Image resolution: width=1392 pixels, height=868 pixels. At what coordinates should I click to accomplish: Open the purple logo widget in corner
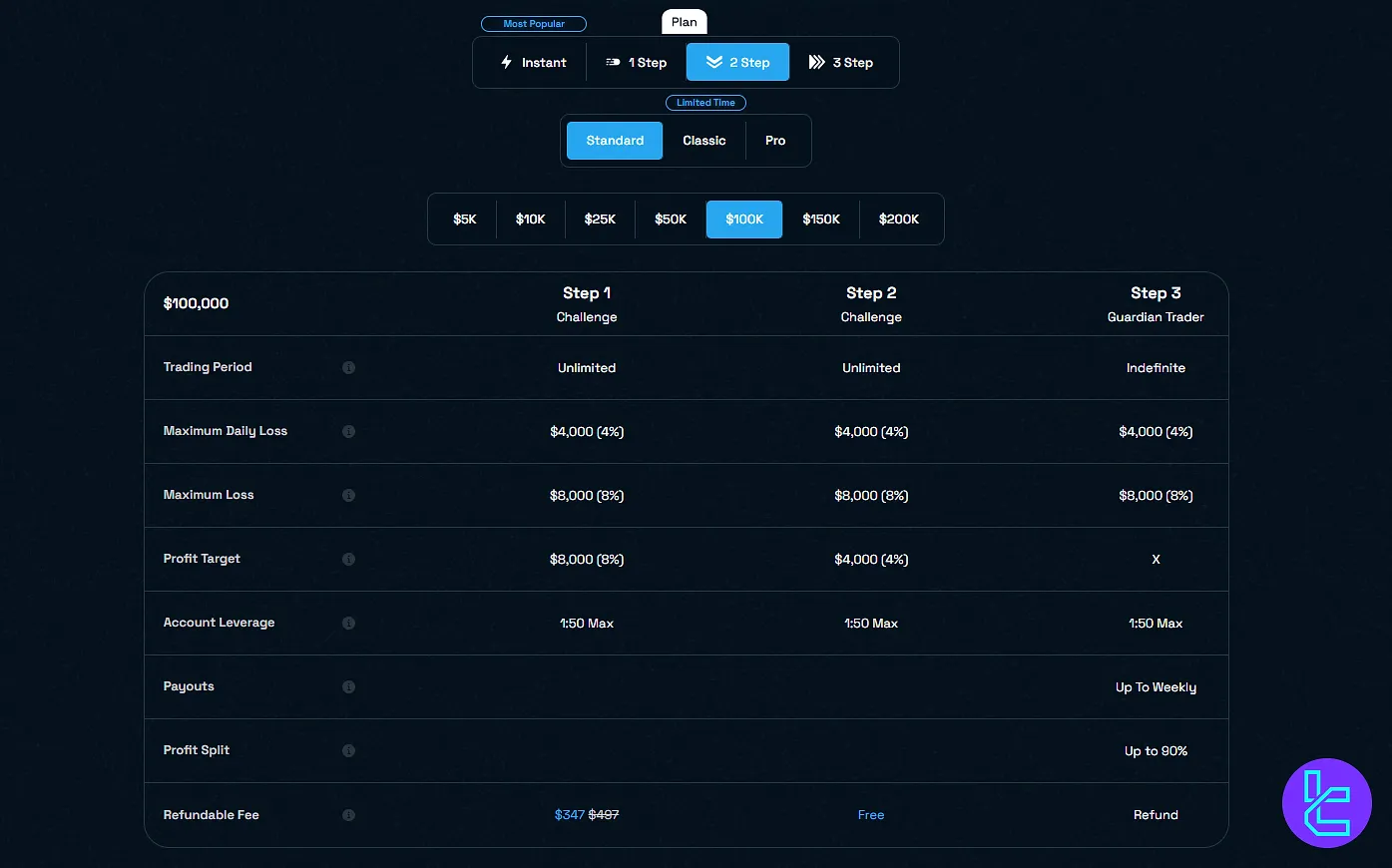tap(1326, 803)
